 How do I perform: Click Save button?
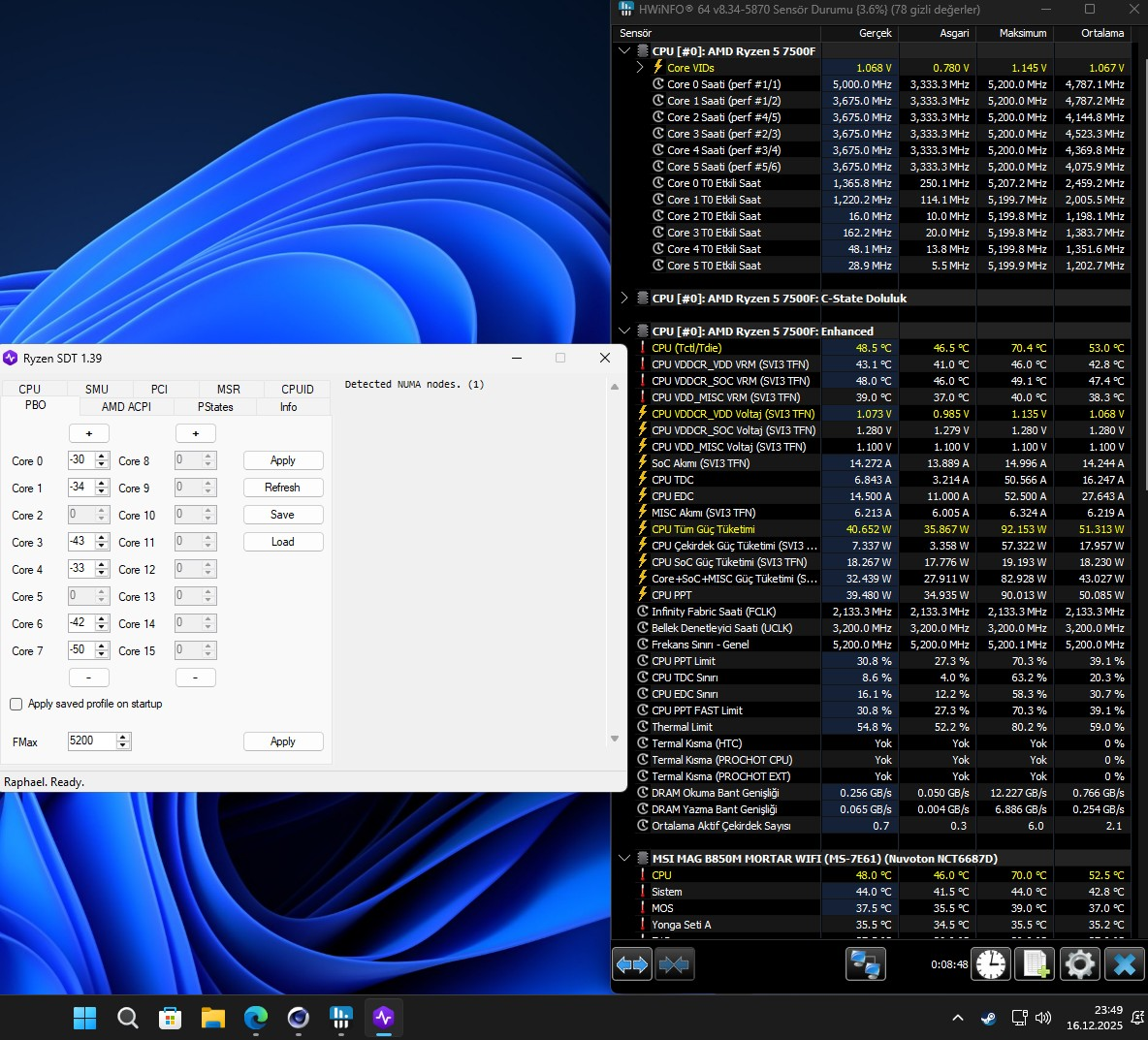pyautogui.click(x=282, y=515)
